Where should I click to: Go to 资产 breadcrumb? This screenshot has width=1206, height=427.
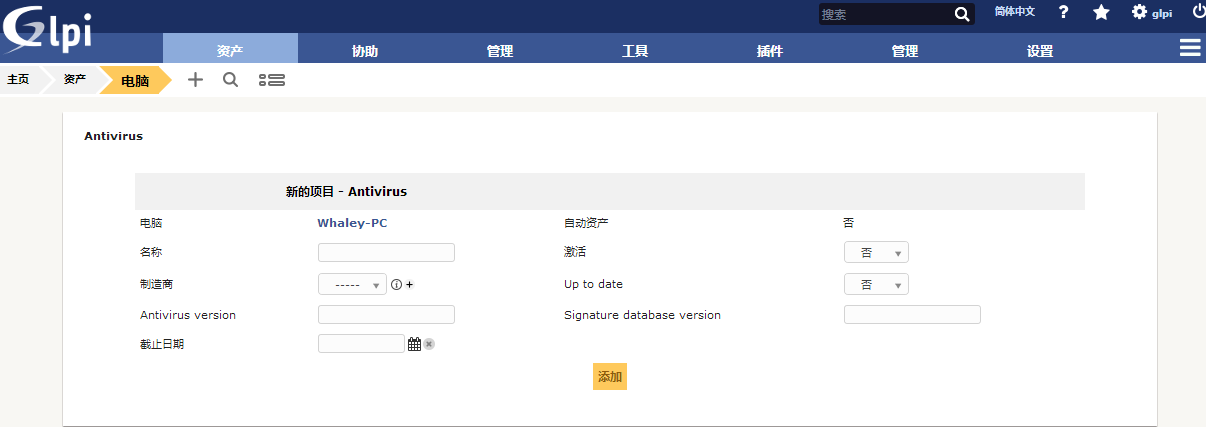[74, 79]
